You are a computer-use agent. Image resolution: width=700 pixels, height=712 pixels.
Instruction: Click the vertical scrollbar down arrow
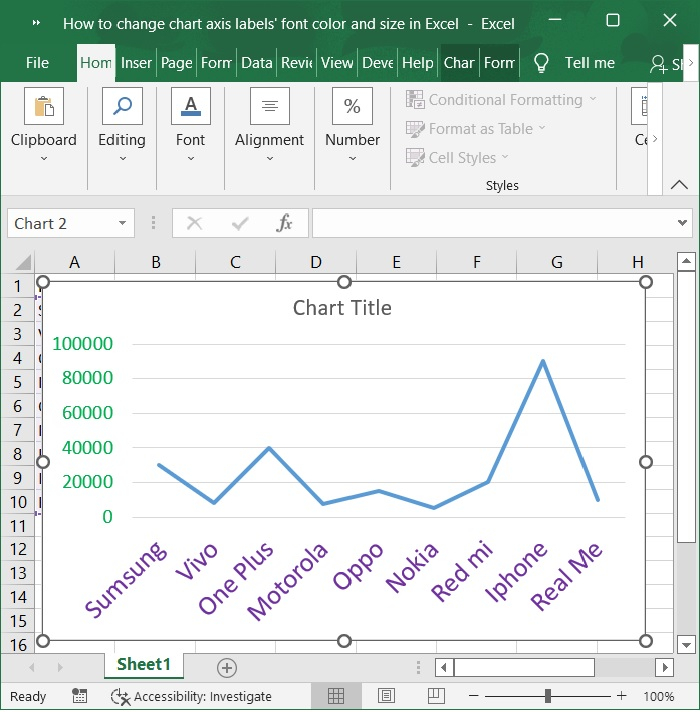[686, 644]
